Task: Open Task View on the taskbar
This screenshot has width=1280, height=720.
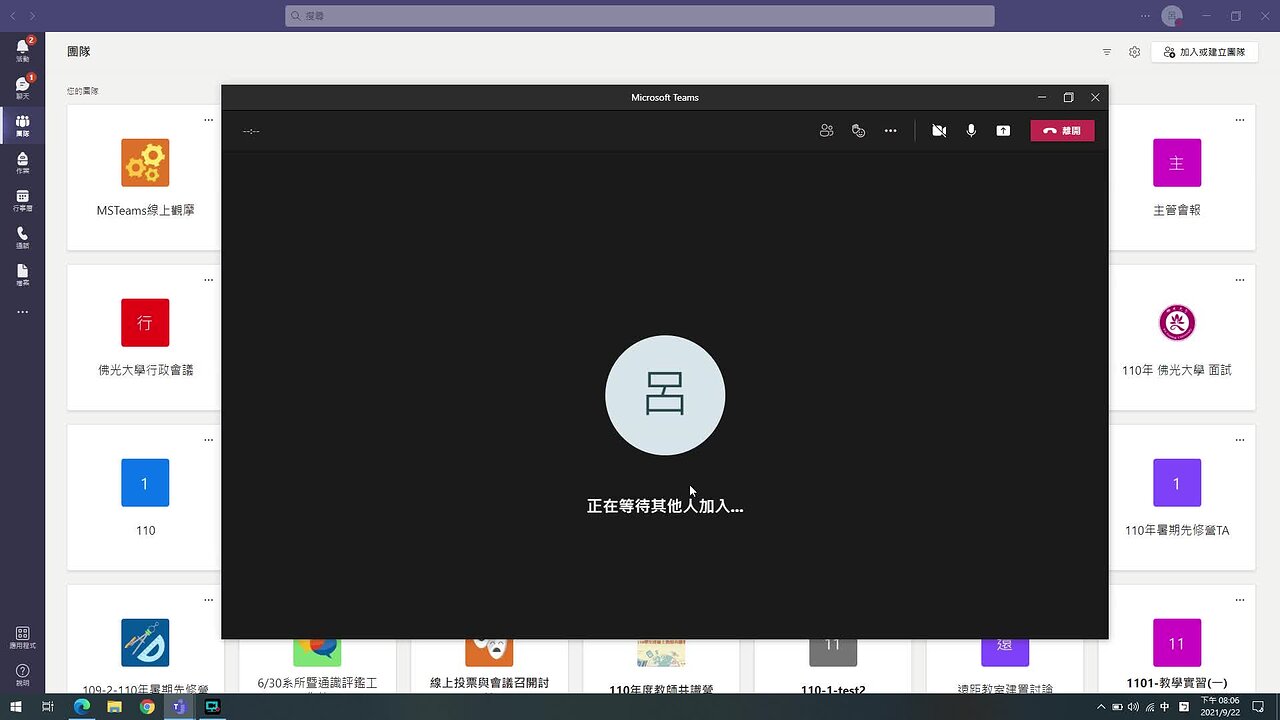Action: point(47,707)
